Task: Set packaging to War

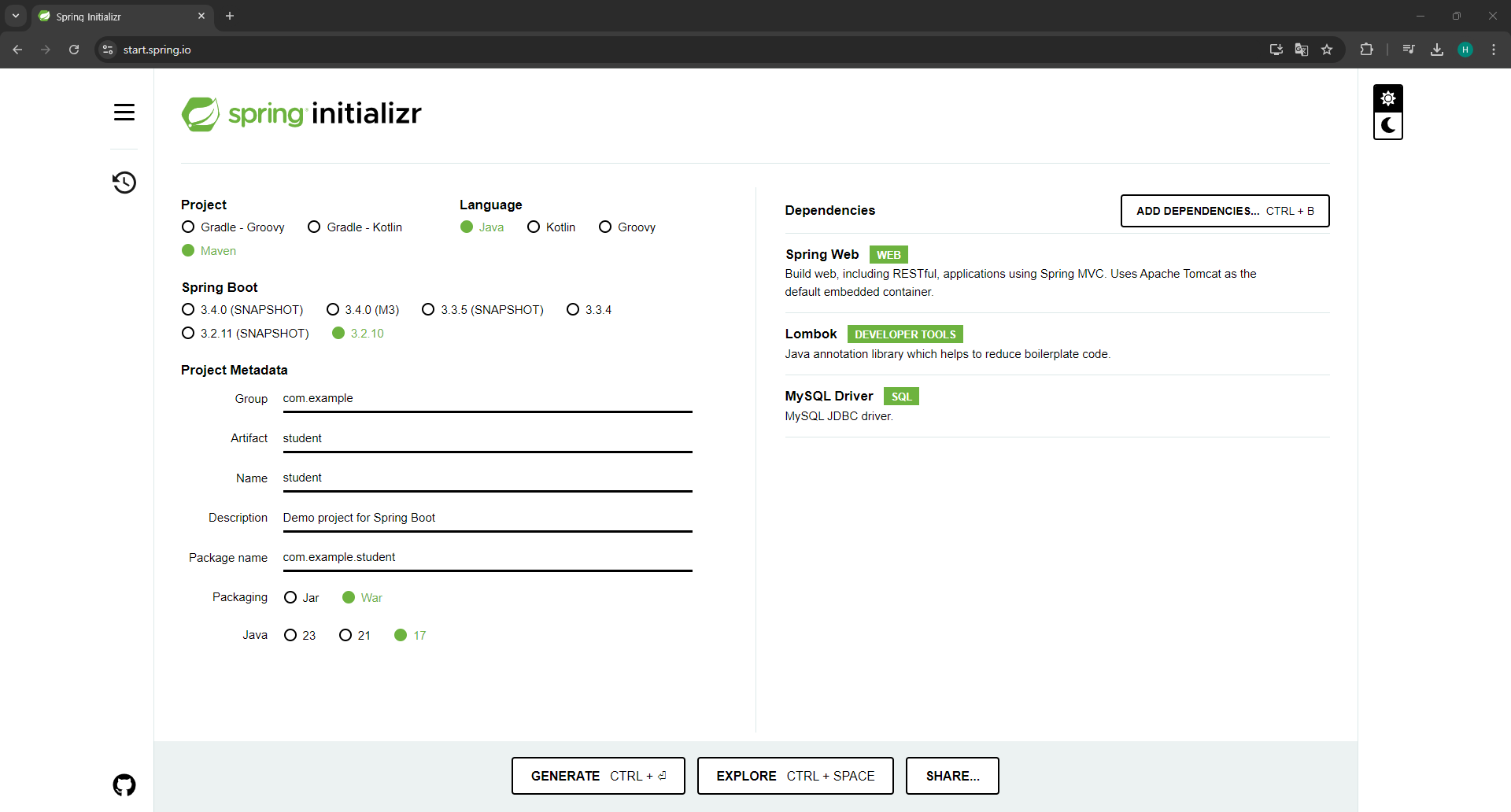Action: [x=362, y=598]
